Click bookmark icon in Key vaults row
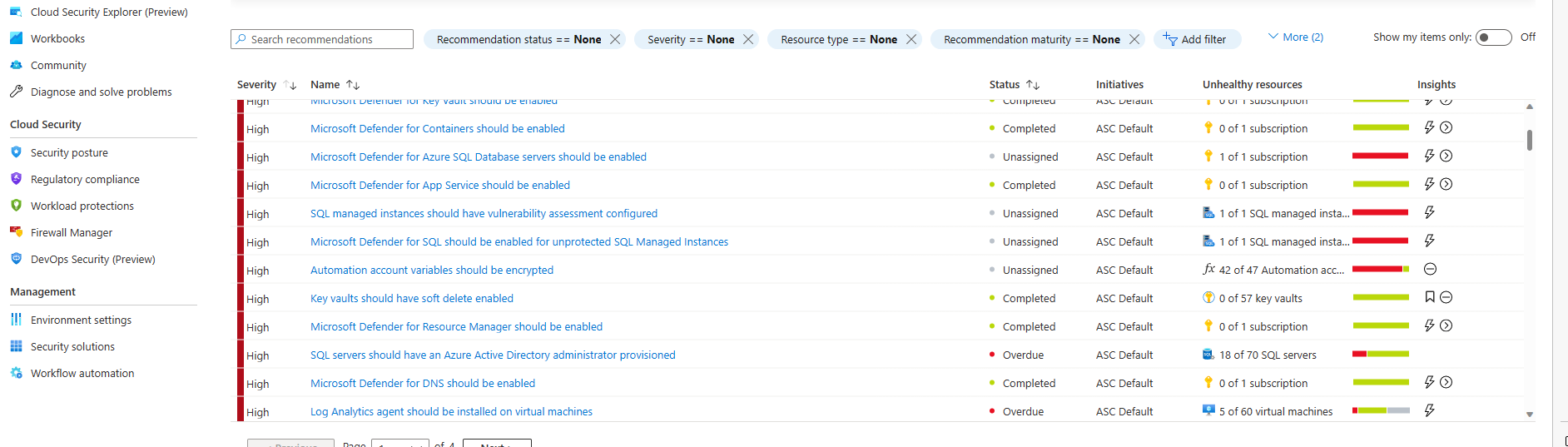Screen dimensions: 1568x447 (x=1430, y=297)
